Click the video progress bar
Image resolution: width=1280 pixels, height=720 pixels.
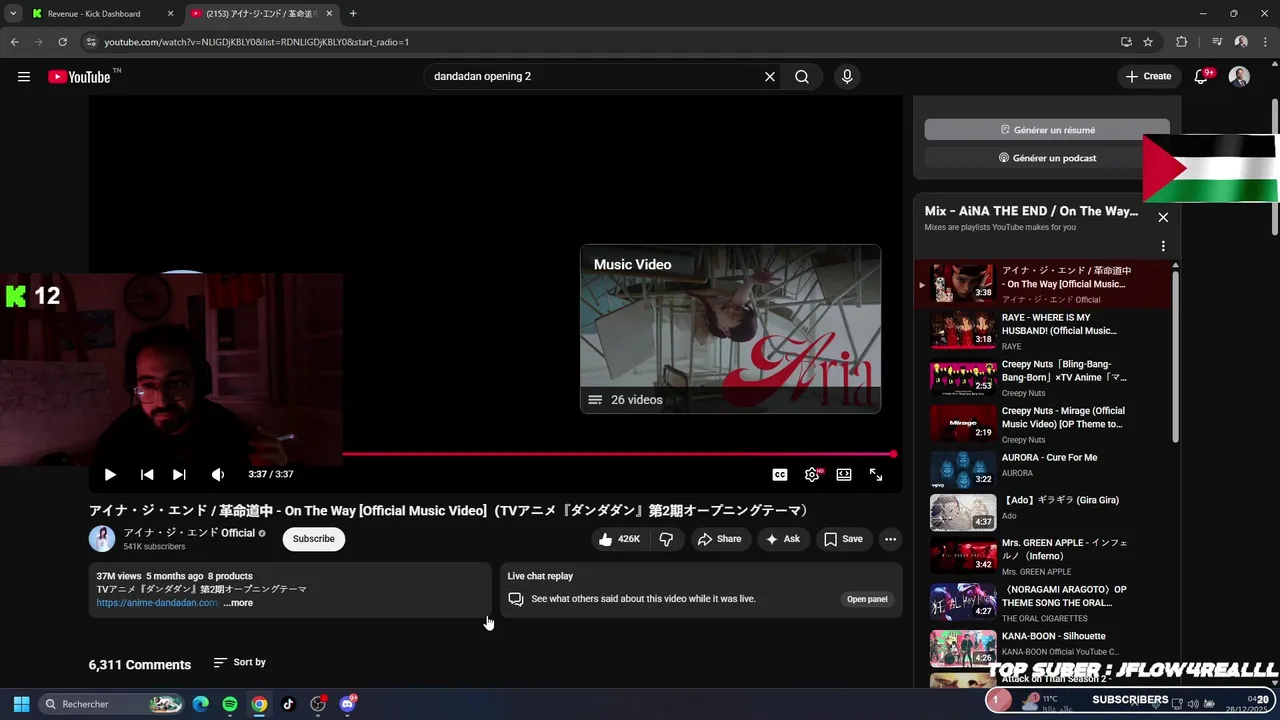coord(618,454)
